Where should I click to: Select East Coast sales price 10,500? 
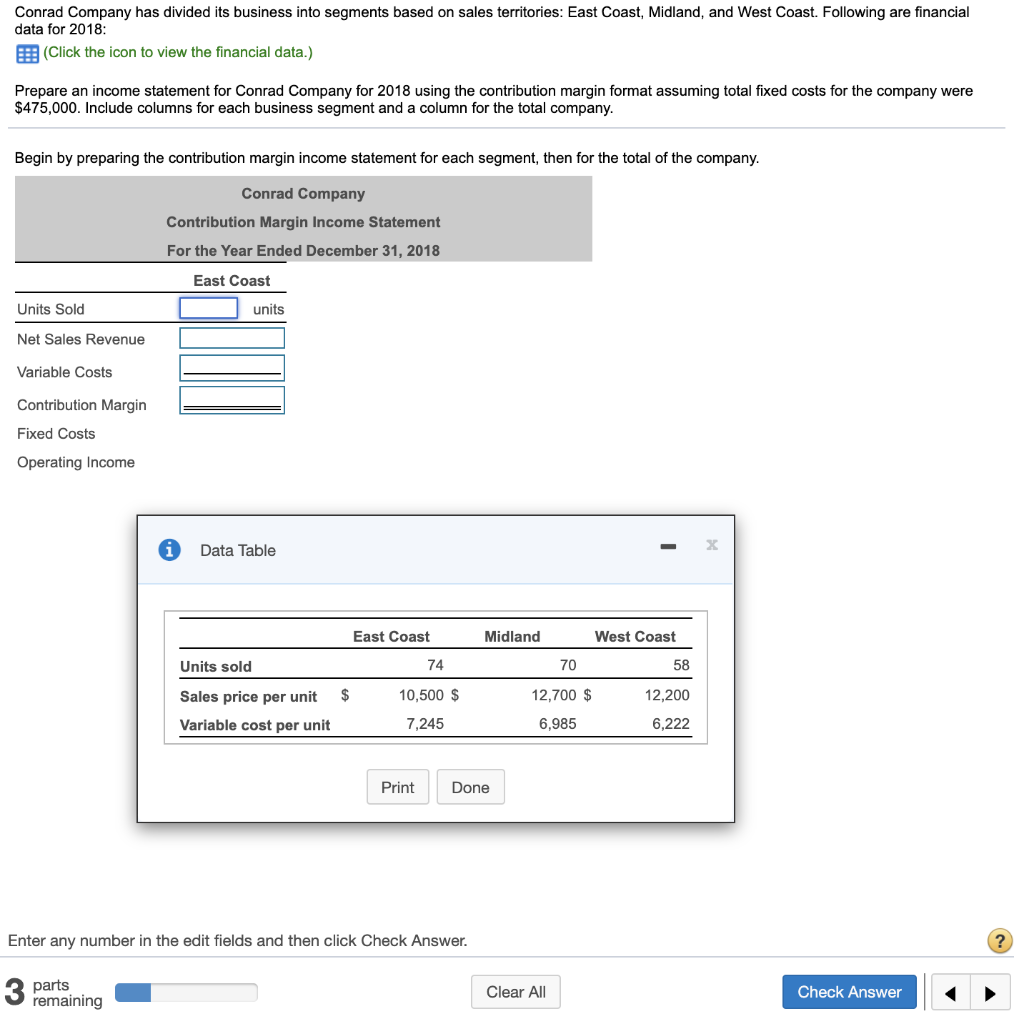click(x=421, y=695)
